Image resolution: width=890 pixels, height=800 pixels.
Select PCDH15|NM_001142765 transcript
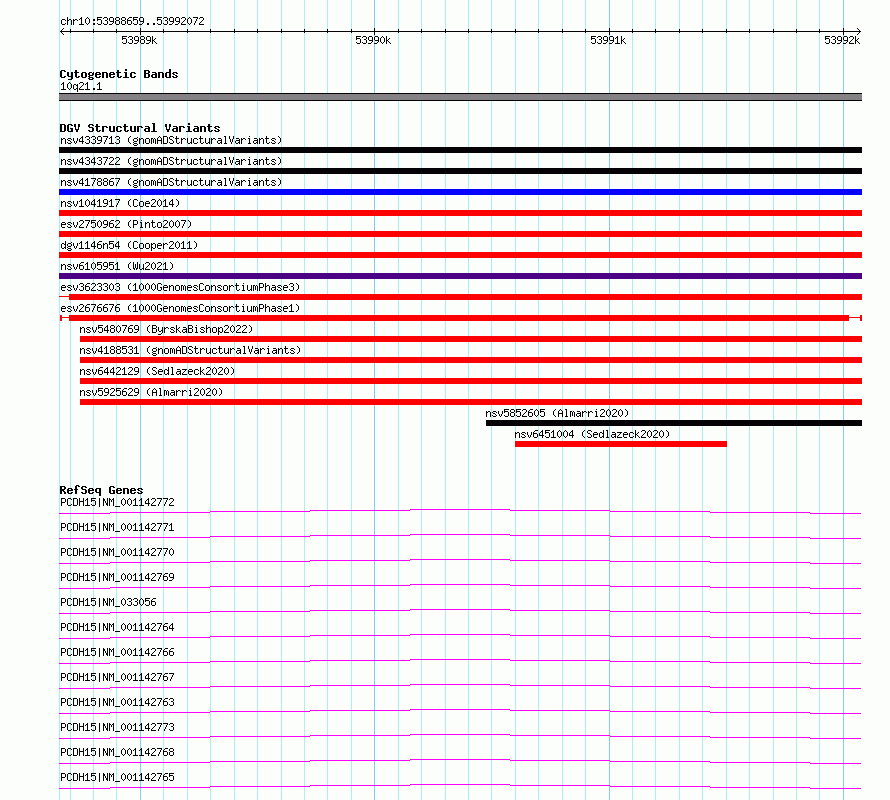click(117, 777)
